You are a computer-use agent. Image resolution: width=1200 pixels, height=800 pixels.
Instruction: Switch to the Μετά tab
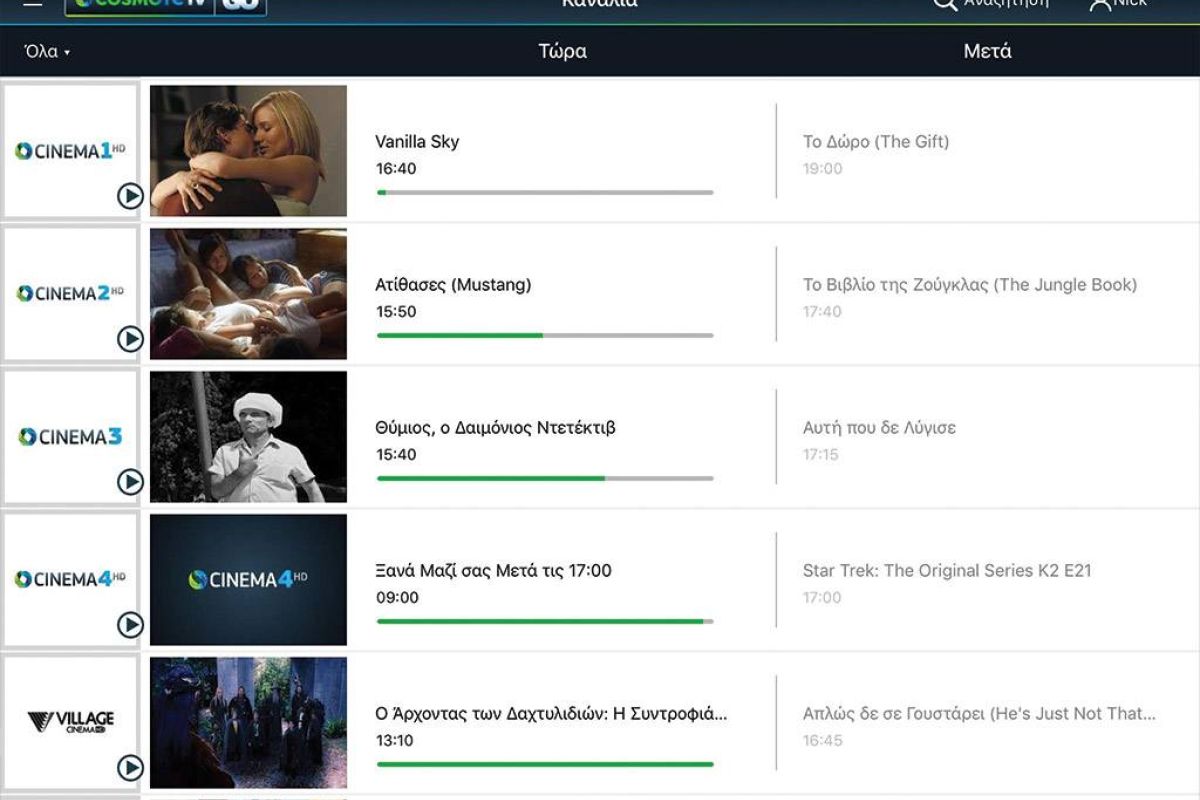(x=987, y=52)
